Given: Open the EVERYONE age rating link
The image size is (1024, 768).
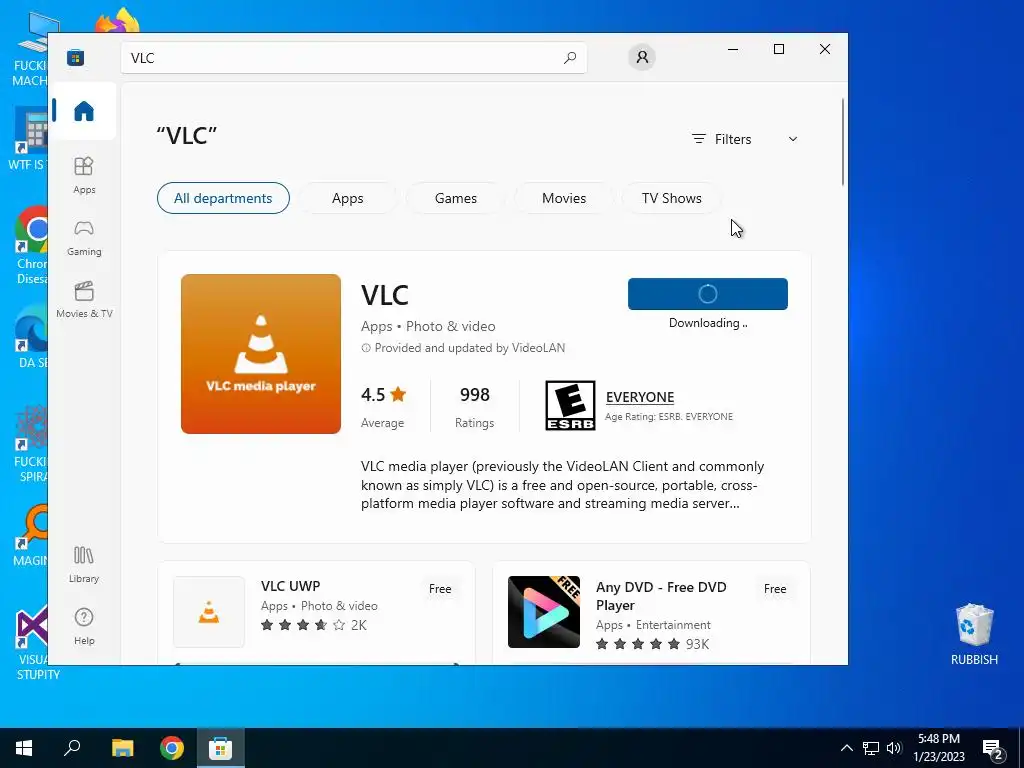Looking at the screenshot, I should pyautogui.click(x=640, y=397).
